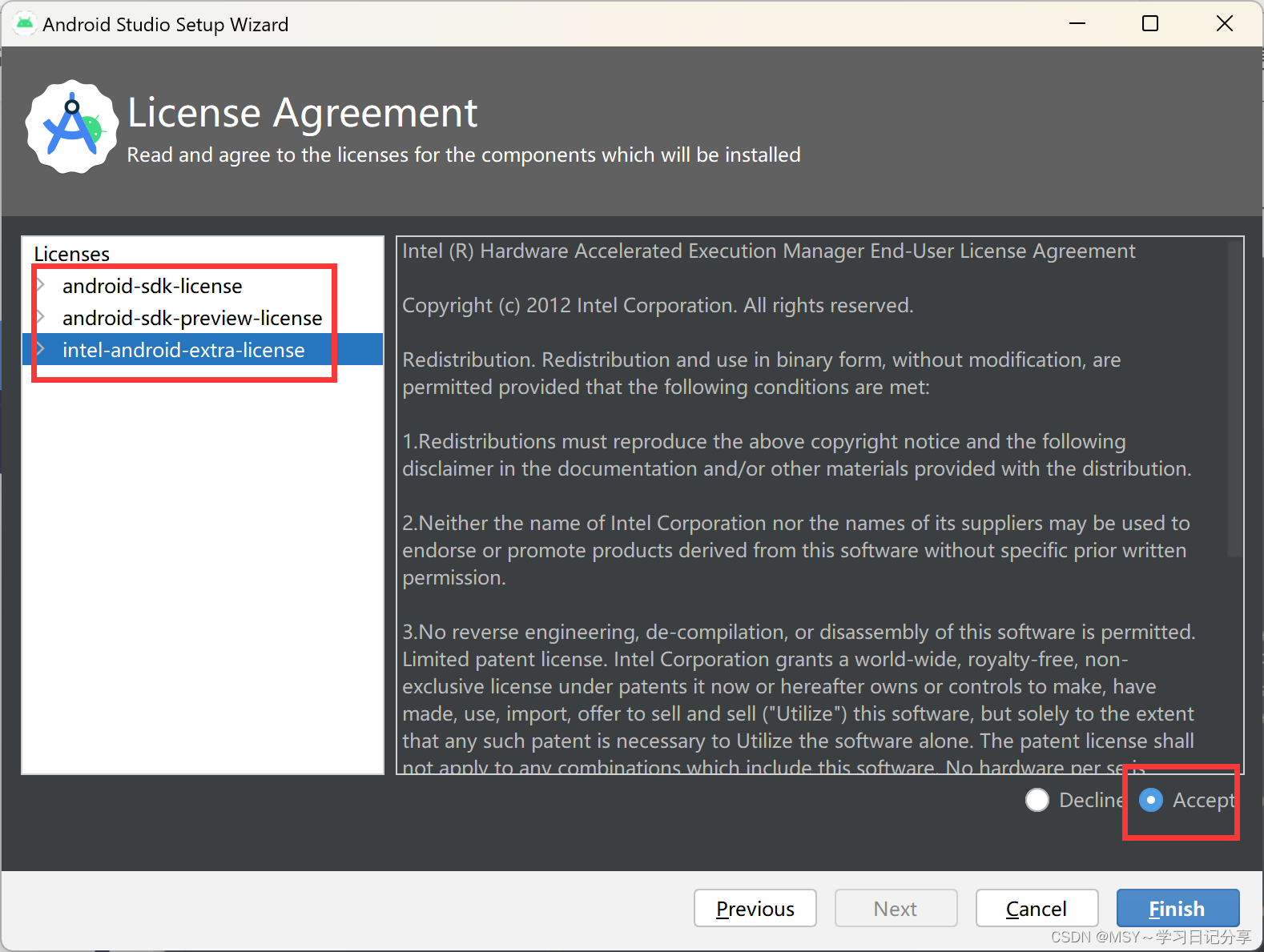The height and width of the screenshot is (952, 1264).
Task: Select android-sdk-license in the Licenses tree
Action: click(x=152, y=286)
